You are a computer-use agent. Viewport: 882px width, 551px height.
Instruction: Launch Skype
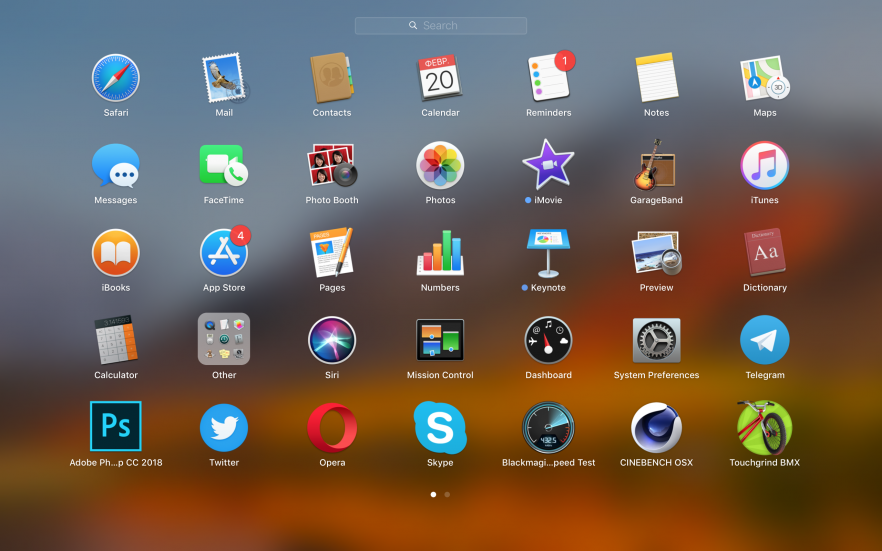pyautogui.click(x=440, y=427)
